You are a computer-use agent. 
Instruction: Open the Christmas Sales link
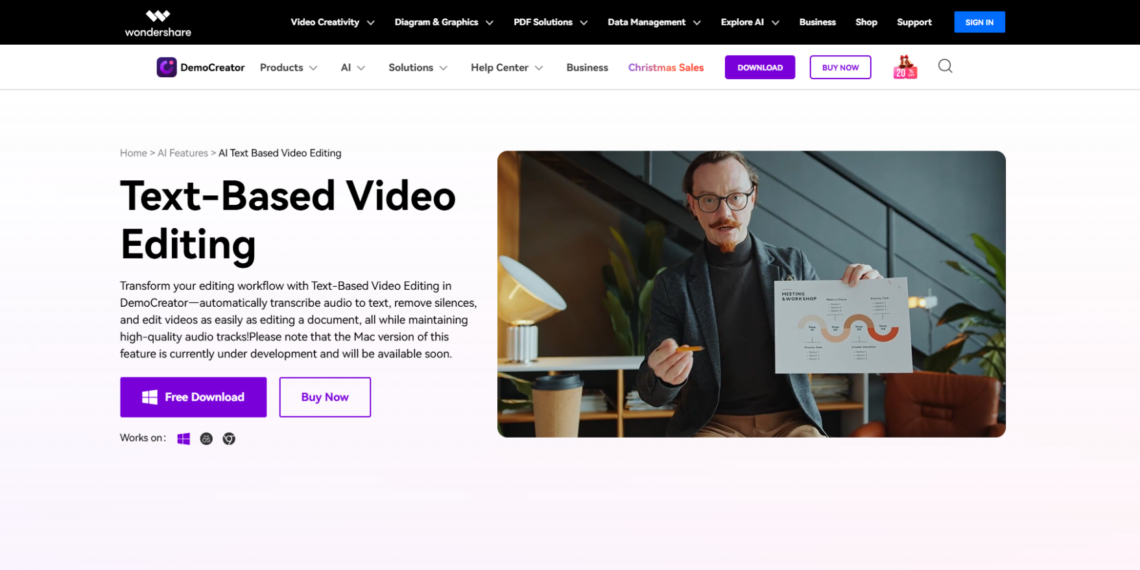tap(666, 68)
